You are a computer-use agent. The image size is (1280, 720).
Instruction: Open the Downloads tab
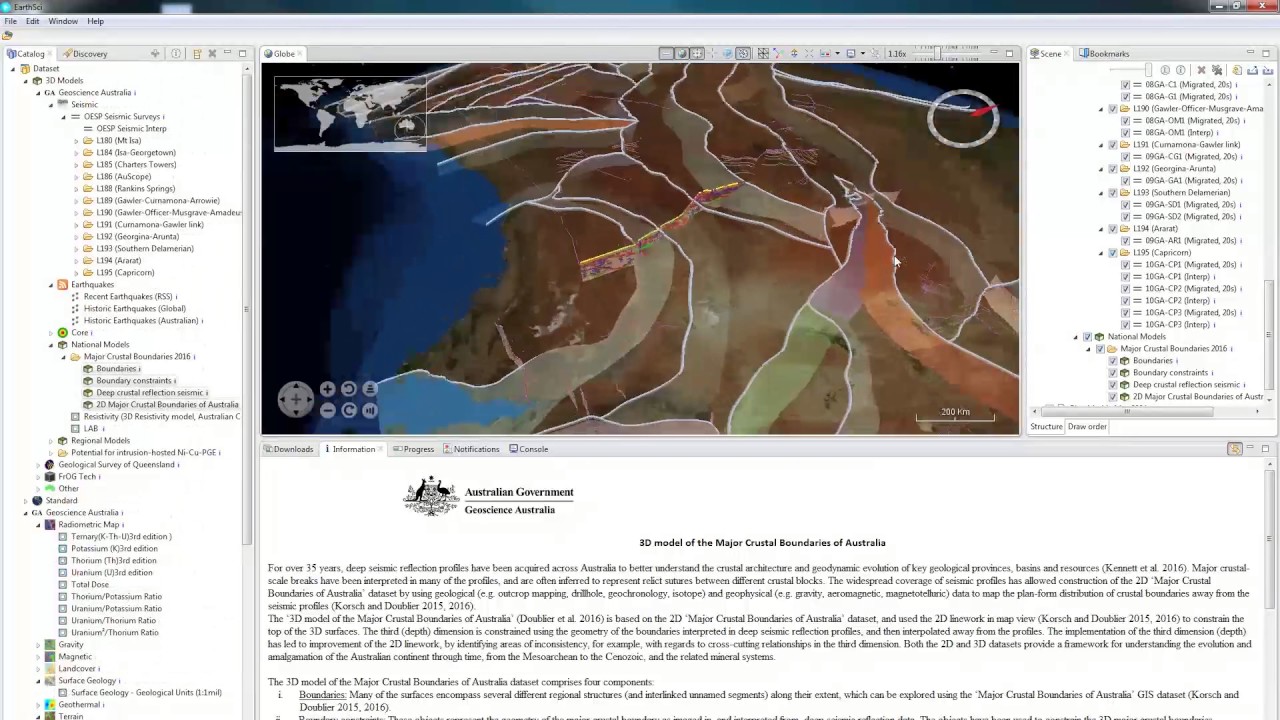click(x=287, y=449)
